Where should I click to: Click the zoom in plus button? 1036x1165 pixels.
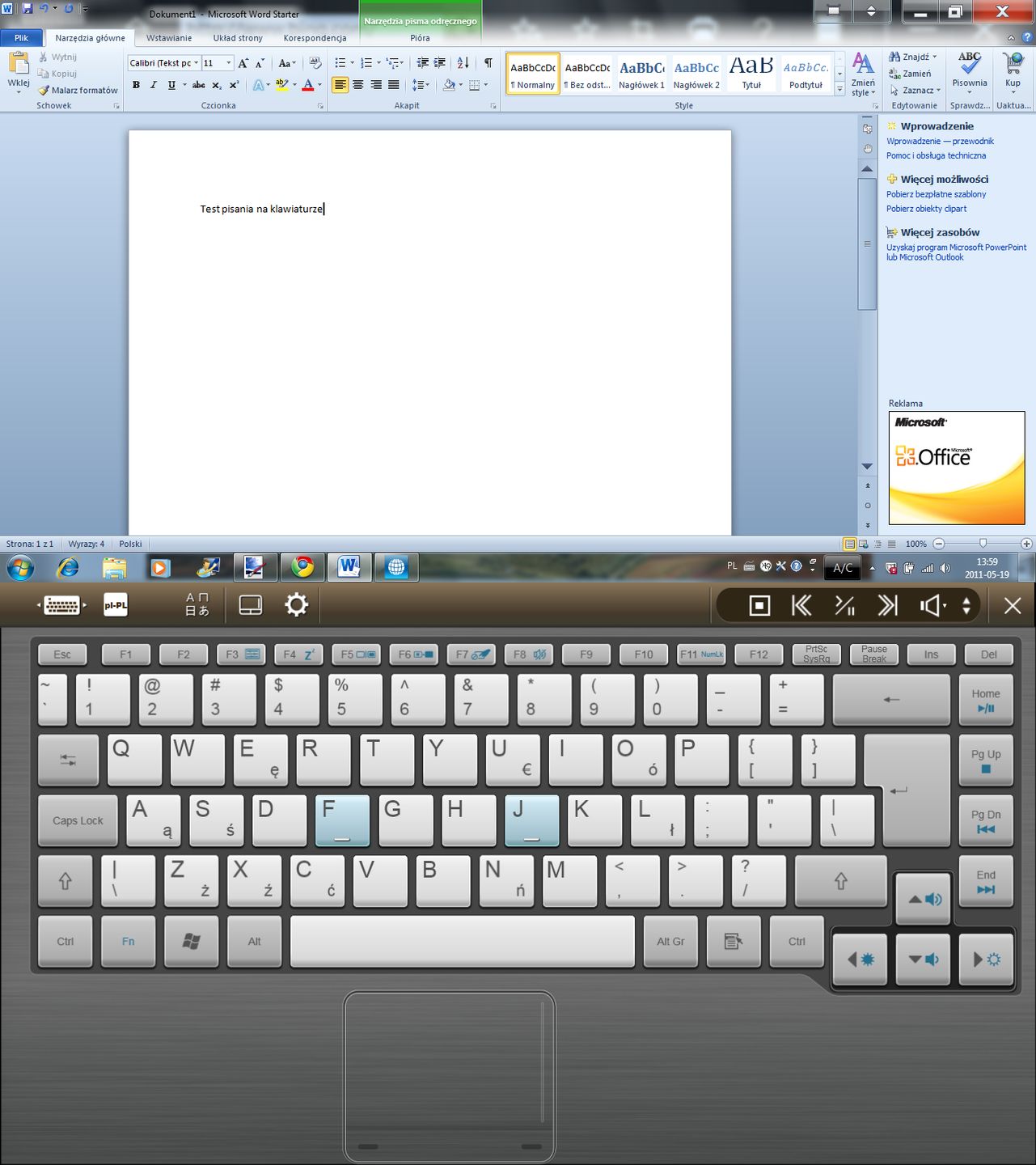1026,544
